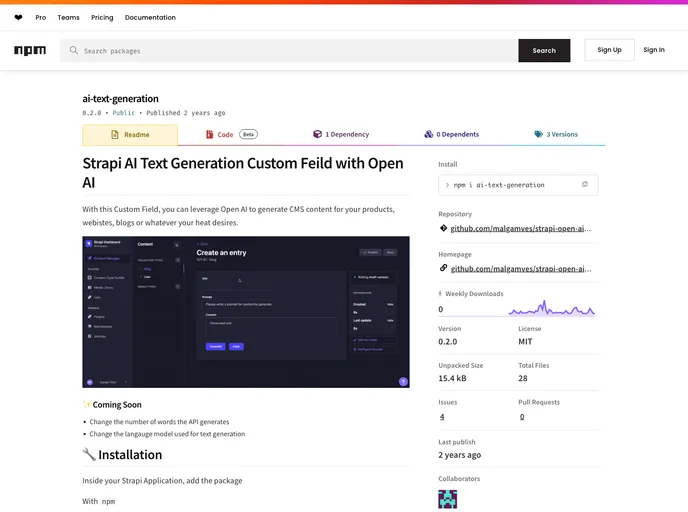Click the Strapi AI Text Generation heading
The image size is (688, 512).
[x=243, y=173]
